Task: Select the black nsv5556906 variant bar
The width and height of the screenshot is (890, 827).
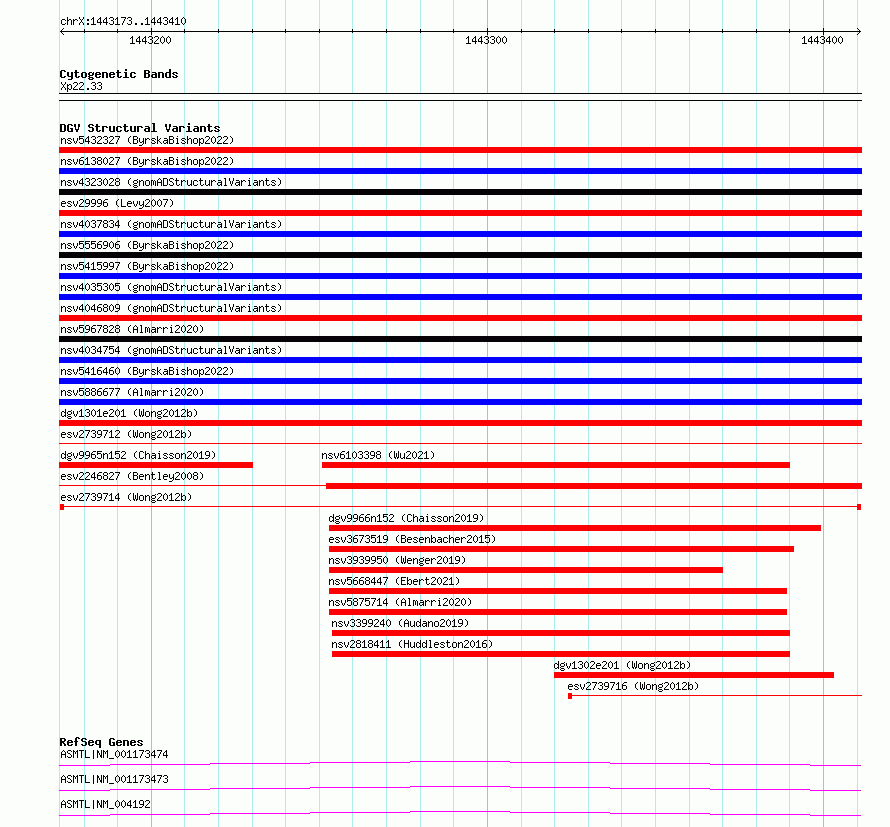Action: (460, 255)
